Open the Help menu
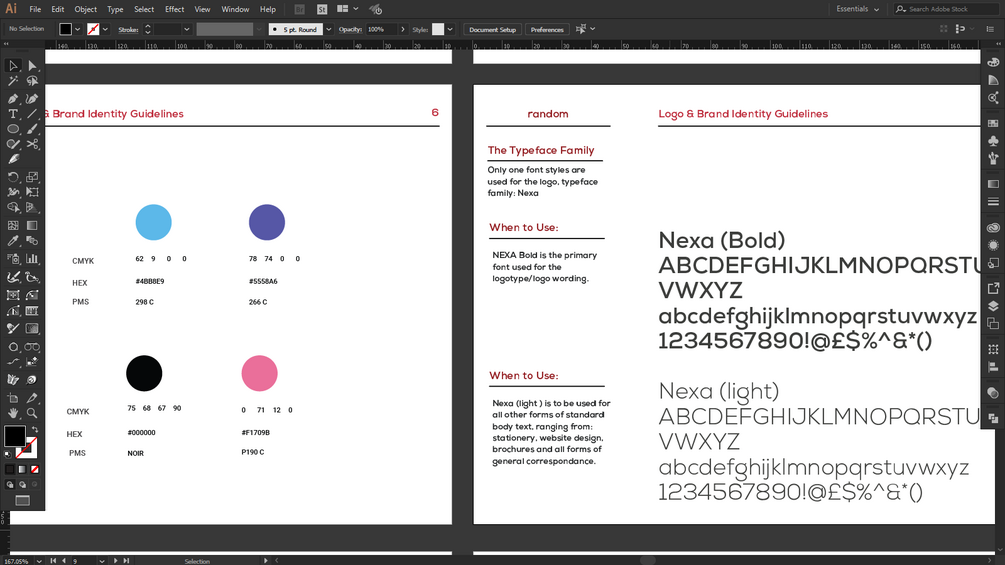 point(268,9)
